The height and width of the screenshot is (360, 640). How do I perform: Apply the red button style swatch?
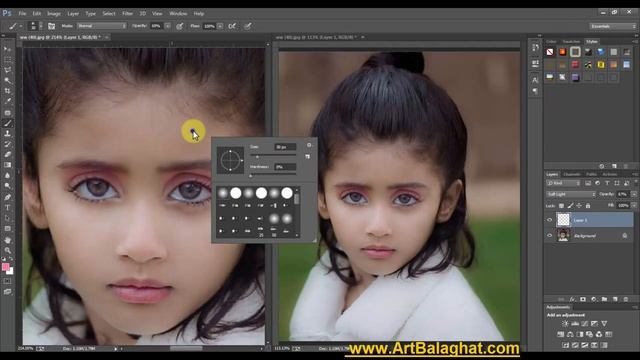pyautogui.click(x=575, y=64)
